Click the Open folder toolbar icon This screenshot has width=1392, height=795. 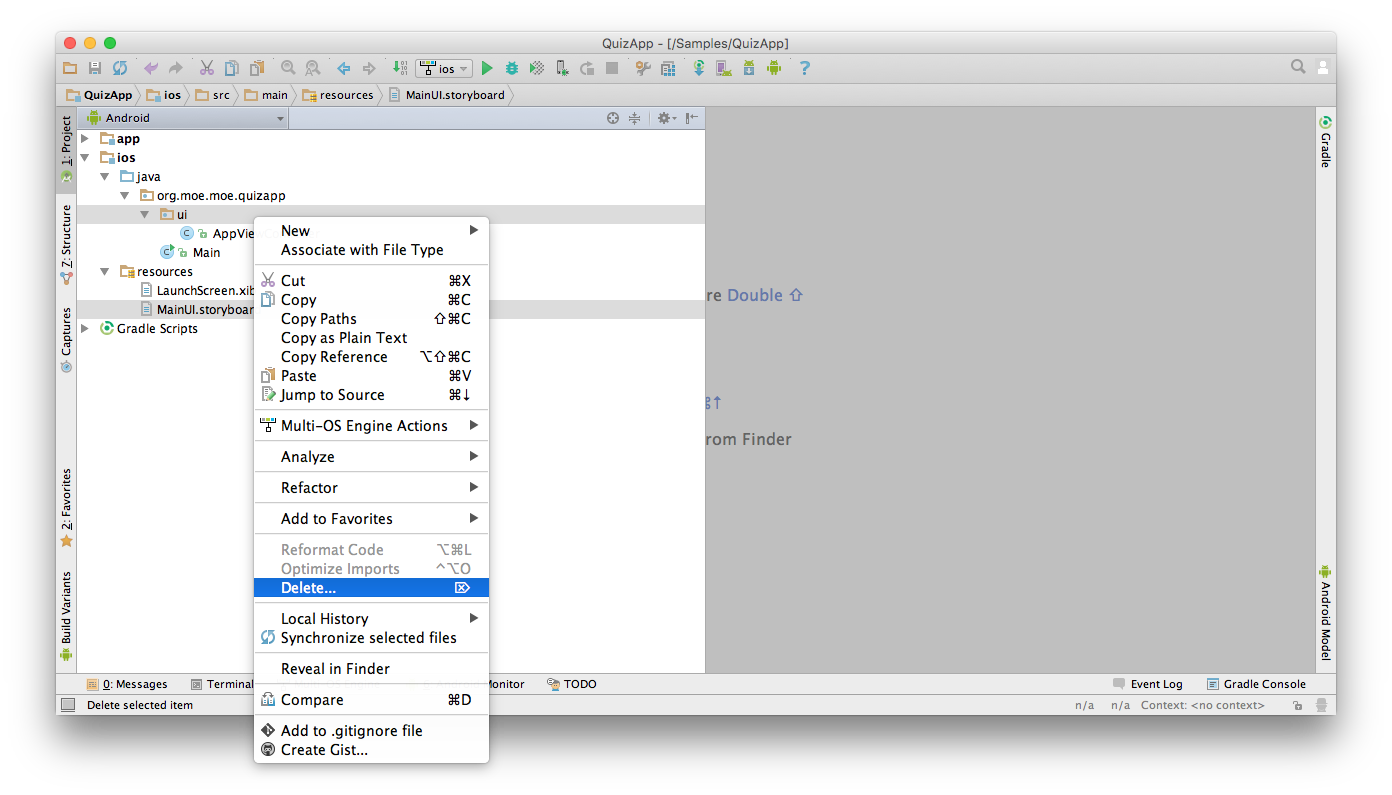(70, 68)
